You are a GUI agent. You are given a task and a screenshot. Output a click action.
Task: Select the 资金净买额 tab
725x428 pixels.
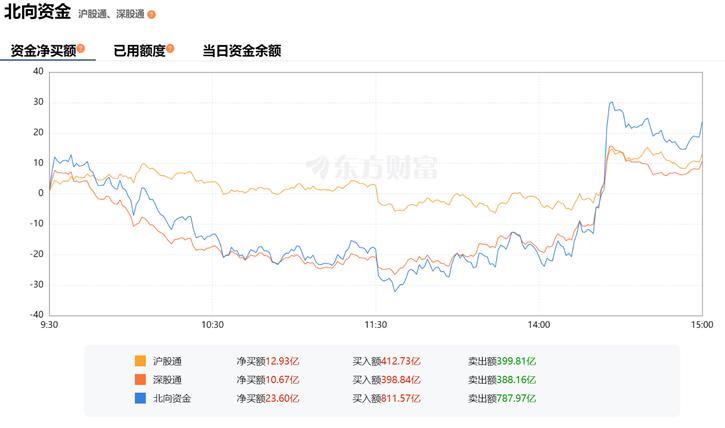pyautogui.click(x=43, y=50)
